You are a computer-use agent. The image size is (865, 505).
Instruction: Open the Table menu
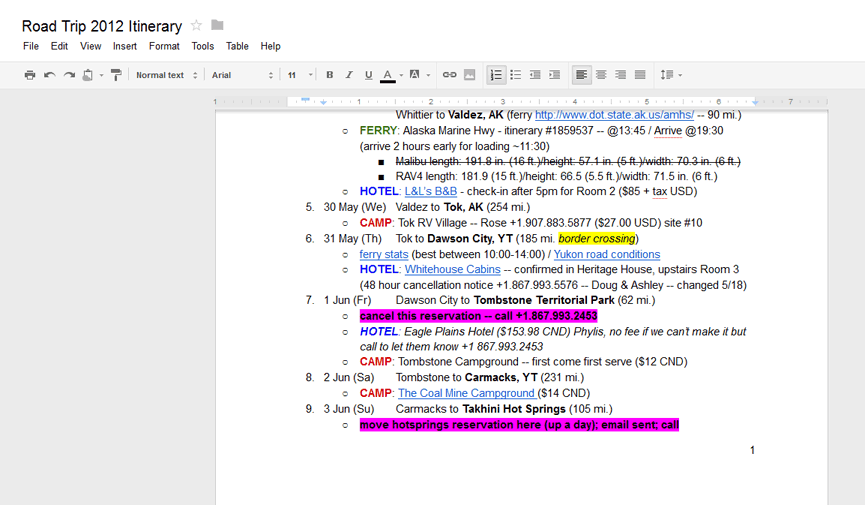(237, 46)
